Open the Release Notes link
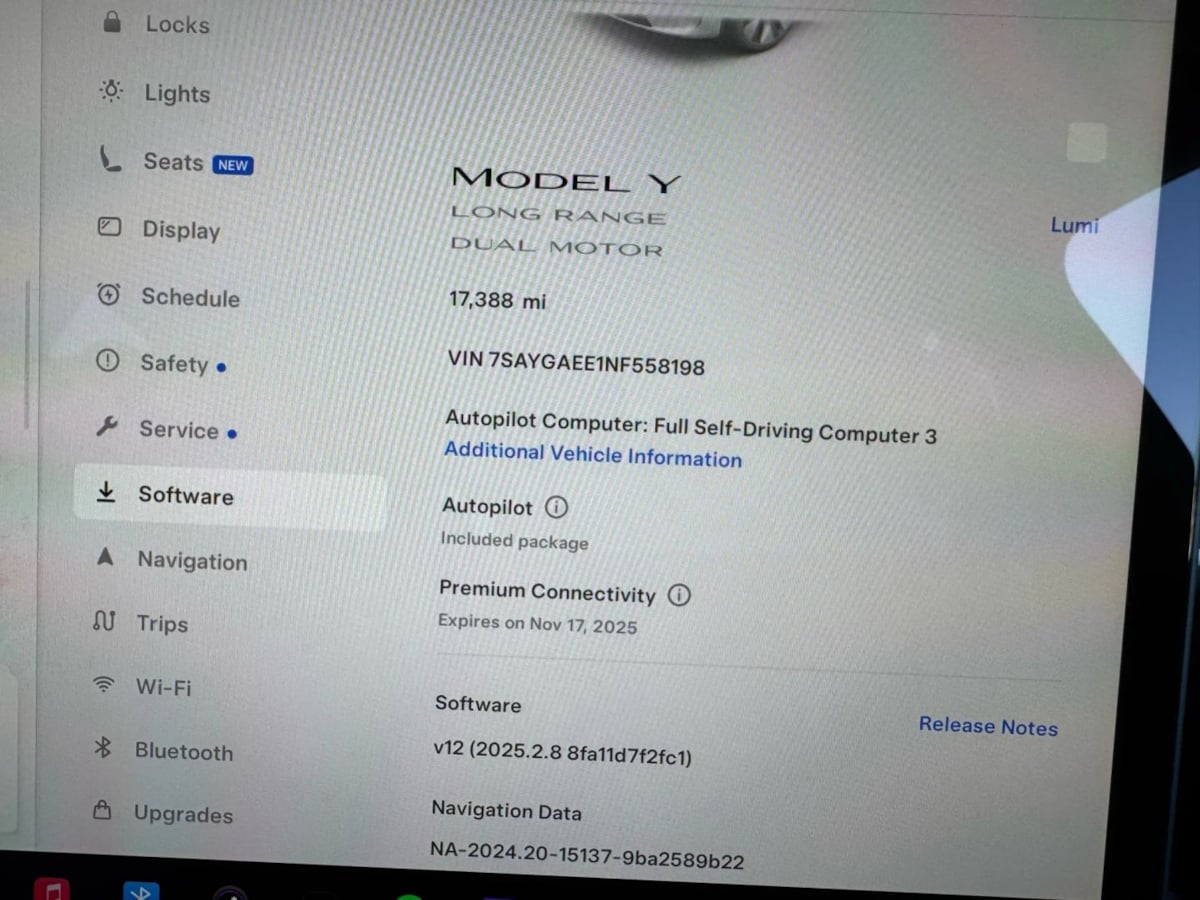The image size is (1200, 900). (x=988, y=727)
